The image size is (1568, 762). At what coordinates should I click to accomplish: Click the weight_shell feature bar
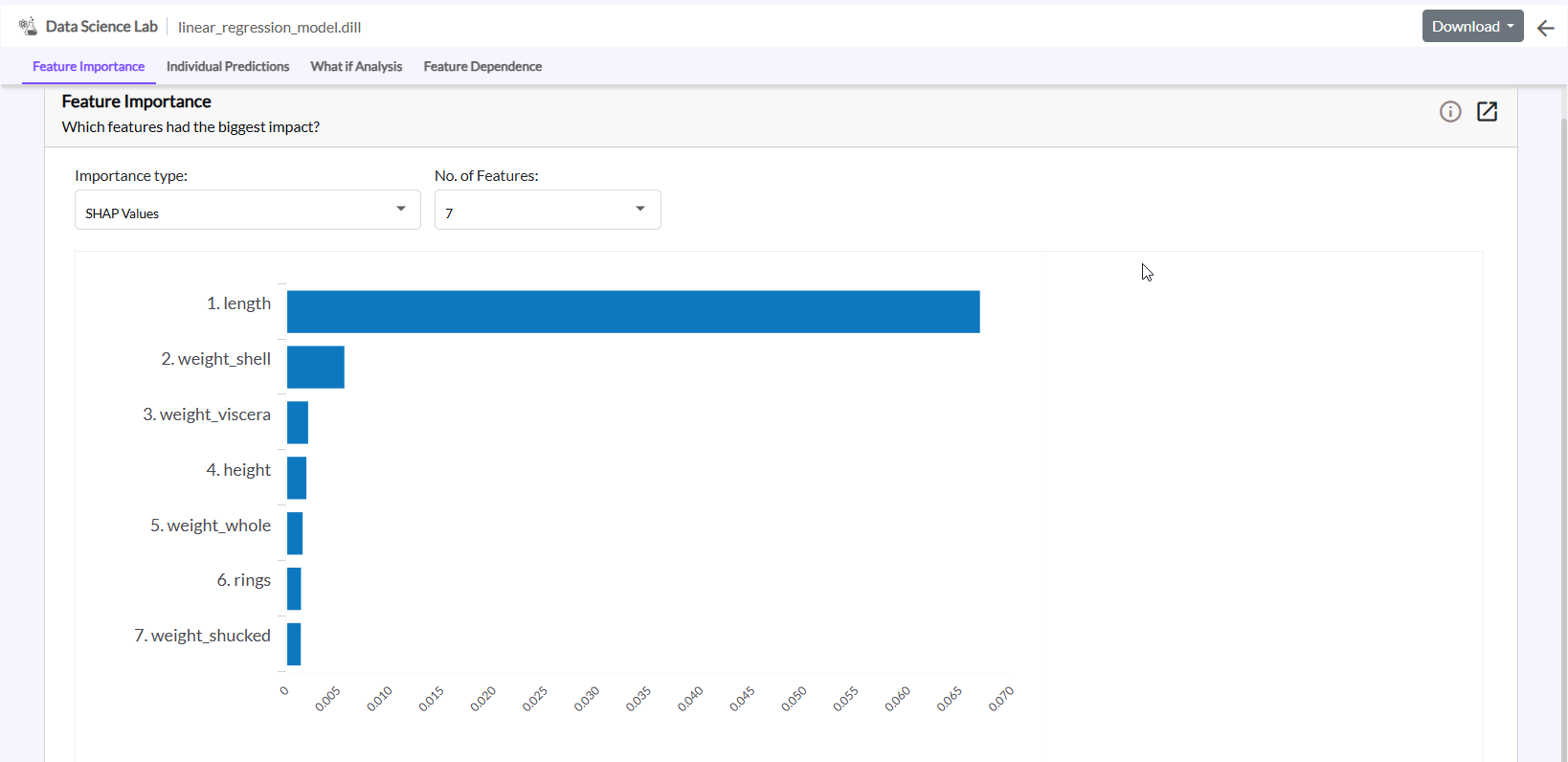point(315,368)
